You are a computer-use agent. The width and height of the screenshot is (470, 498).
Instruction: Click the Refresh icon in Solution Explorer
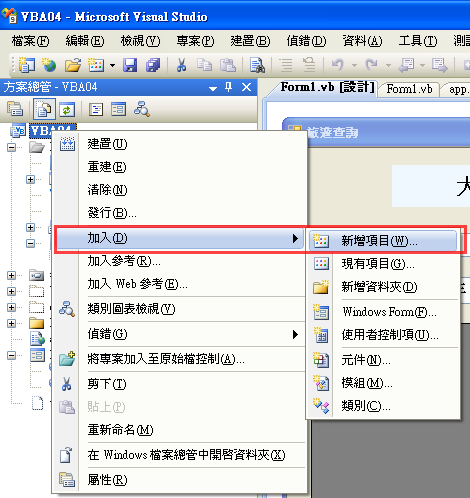click(x=67, y=109)
